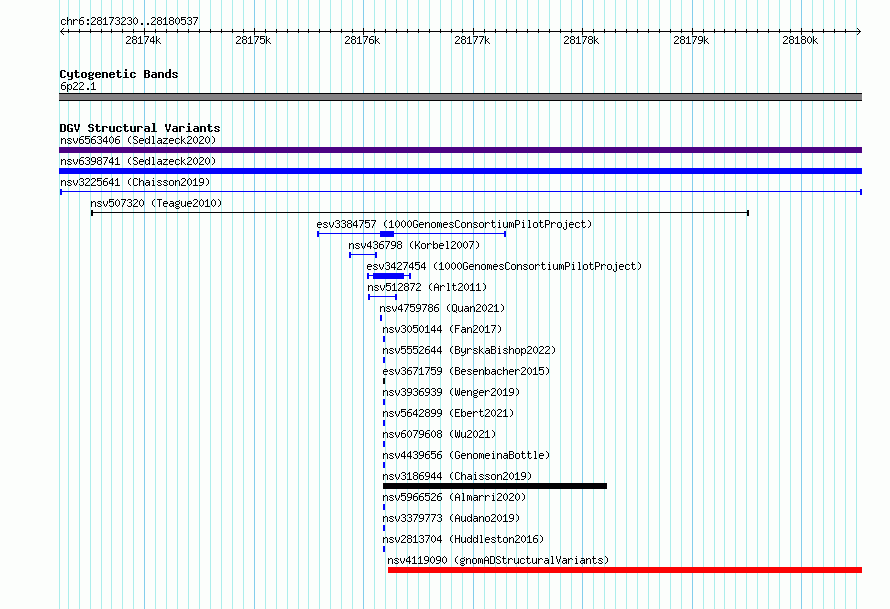Click the purple nsv6563406 variant bar

pos(460,150)
